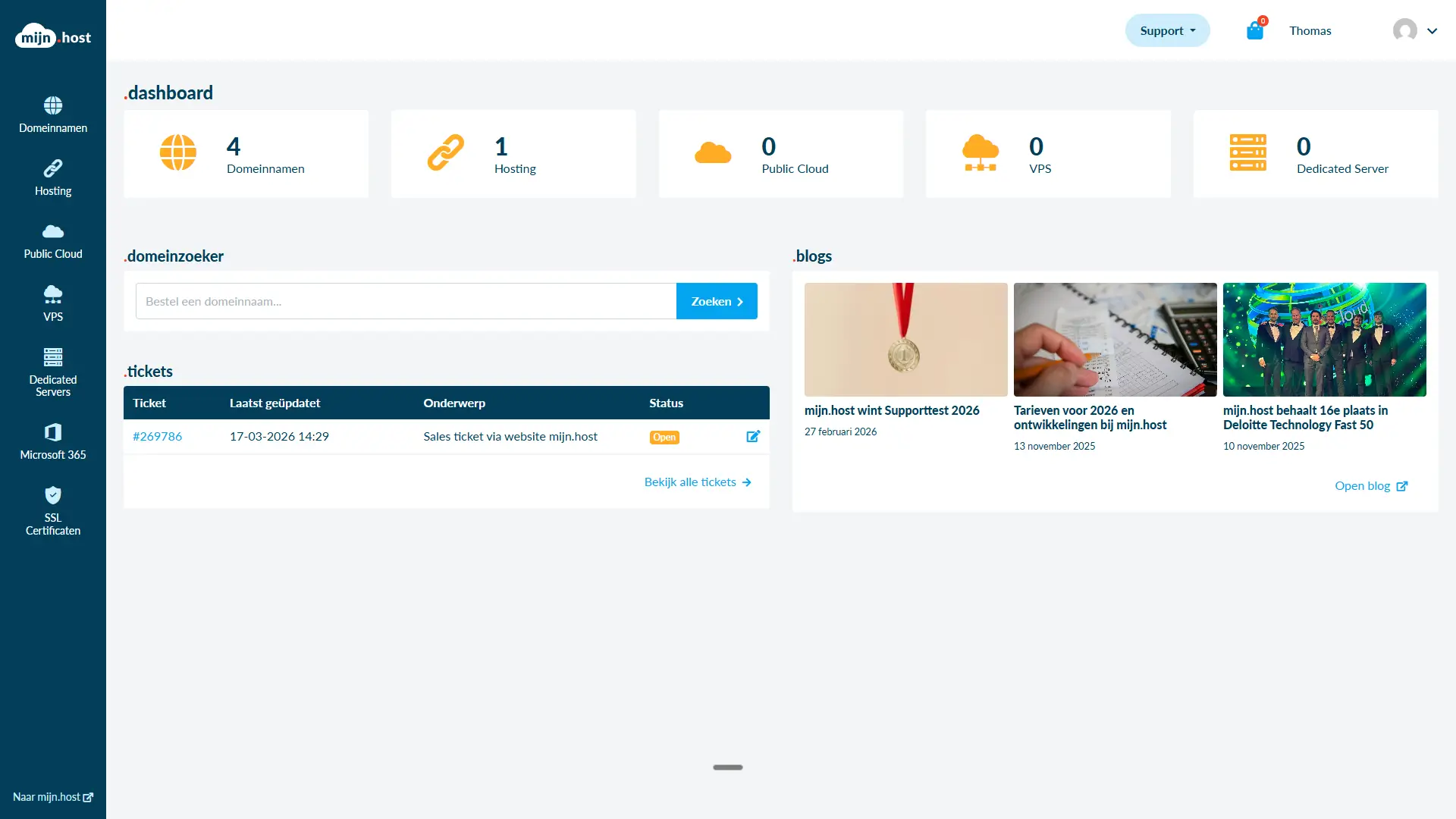
Task: Click the domain name search field
Action: coord(406,301)
